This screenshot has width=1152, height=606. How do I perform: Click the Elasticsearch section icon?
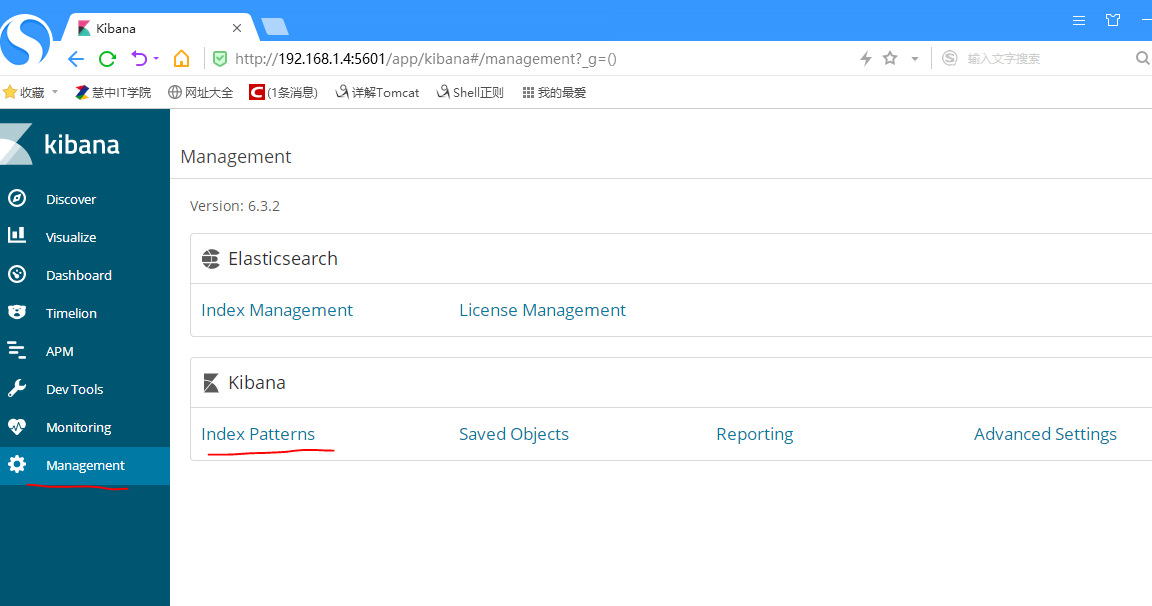pos(211,259)
